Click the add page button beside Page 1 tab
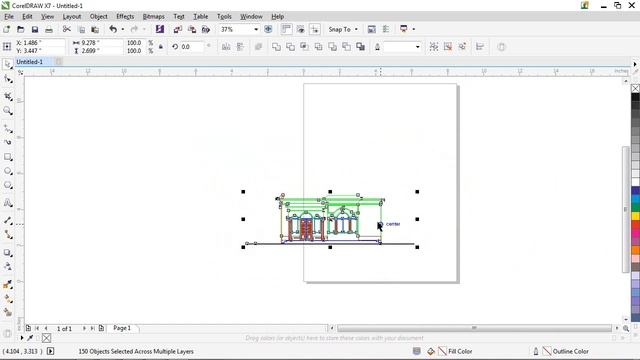The image size is (640, 360). click(101, 328)
